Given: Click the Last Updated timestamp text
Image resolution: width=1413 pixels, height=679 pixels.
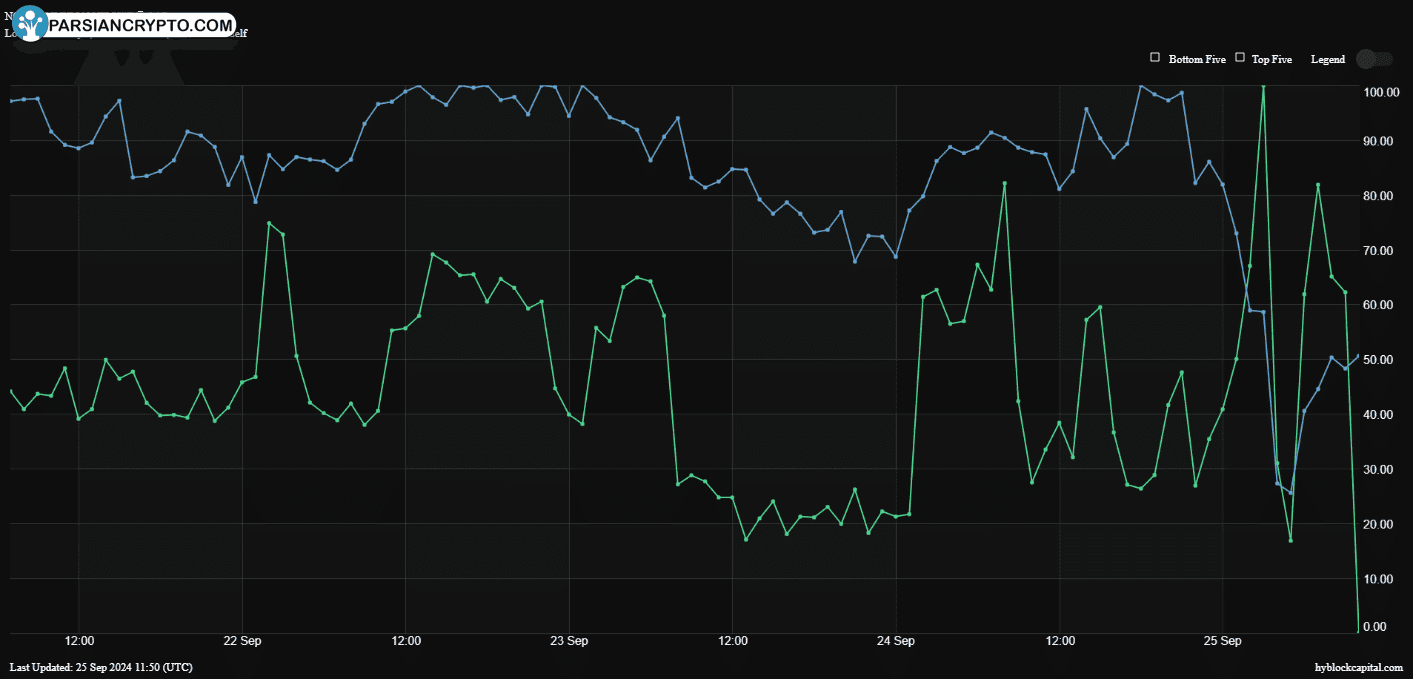Looking at the screenshot, I should (x=101, y=667).
